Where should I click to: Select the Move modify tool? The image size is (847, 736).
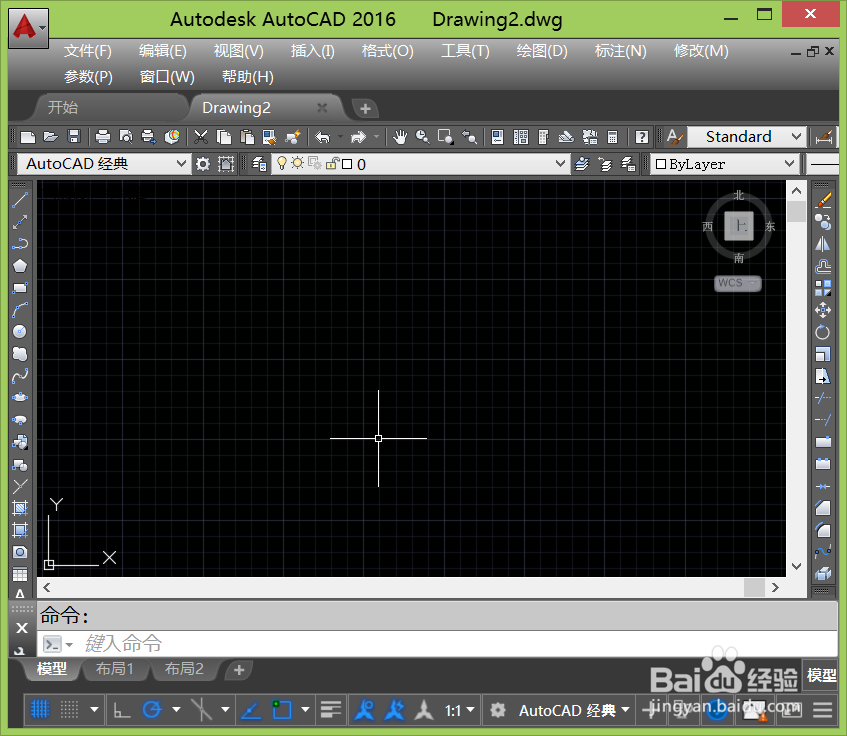coord(823,310)
